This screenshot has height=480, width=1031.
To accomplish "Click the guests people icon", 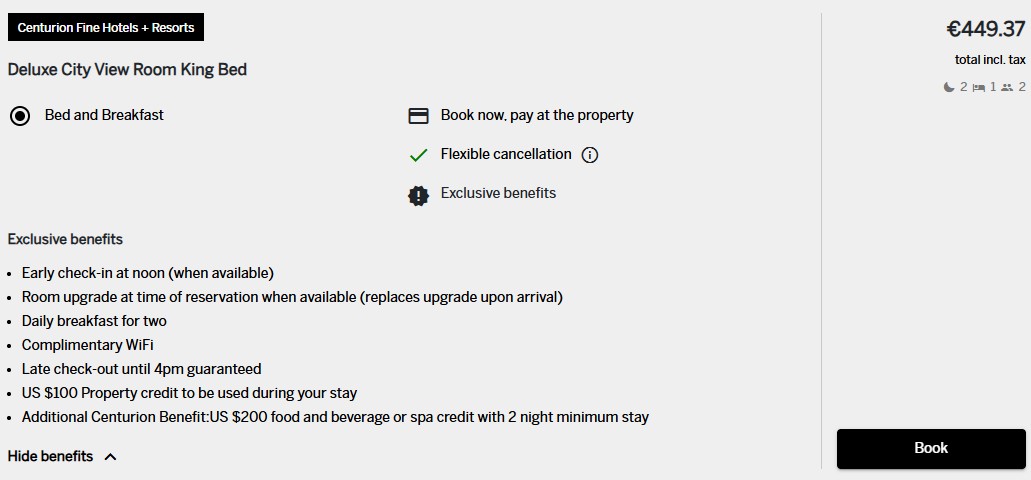I will (1007, 87).
